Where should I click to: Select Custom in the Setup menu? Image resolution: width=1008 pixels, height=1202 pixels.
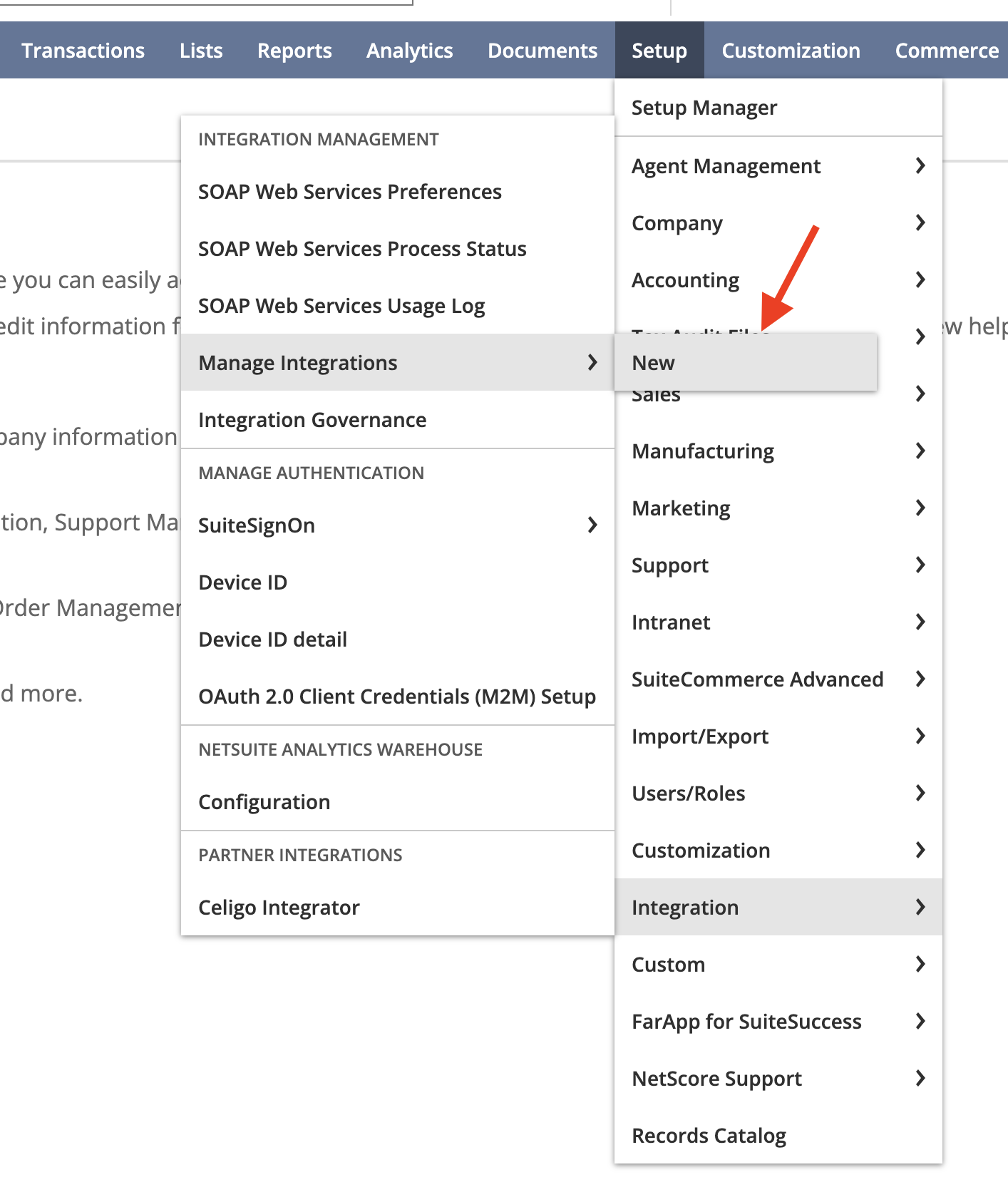[x=778, y=965]
